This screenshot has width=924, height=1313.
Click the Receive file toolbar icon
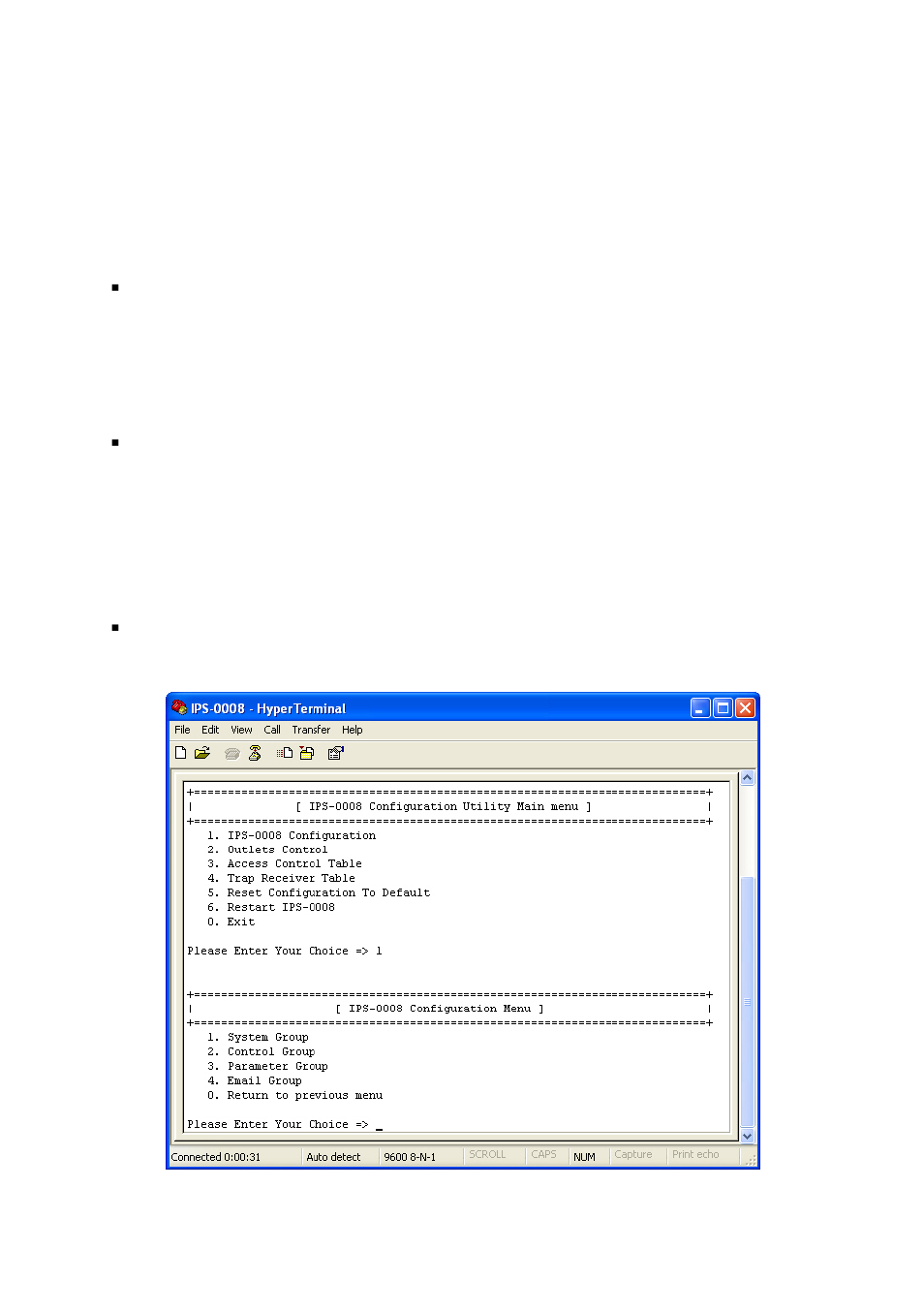click(x=307, y=753)
